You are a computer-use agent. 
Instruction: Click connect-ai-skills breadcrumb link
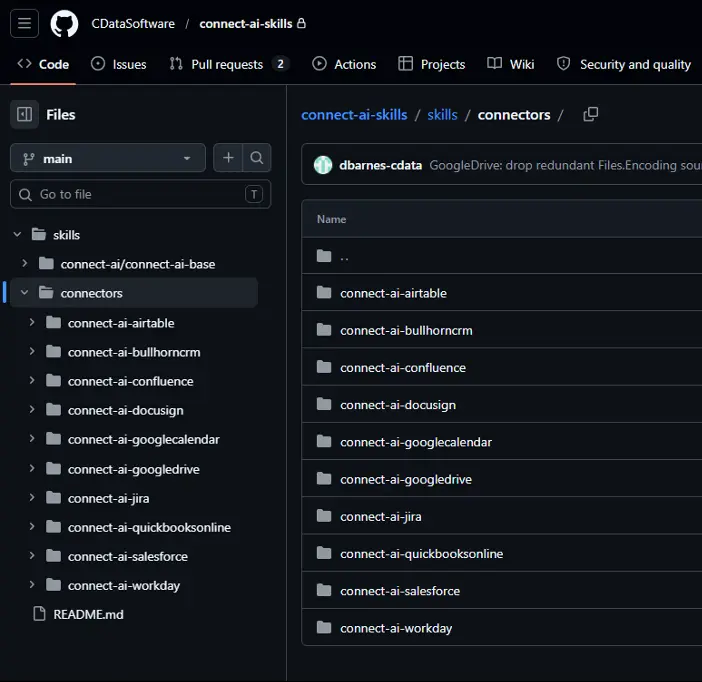[354, 115]
